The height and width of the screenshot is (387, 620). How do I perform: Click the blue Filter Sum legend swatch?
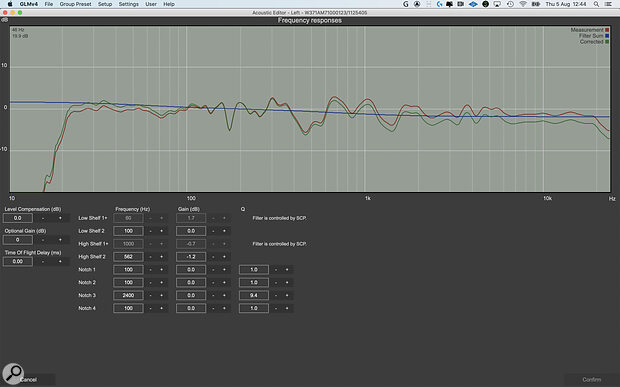(607, 36)
